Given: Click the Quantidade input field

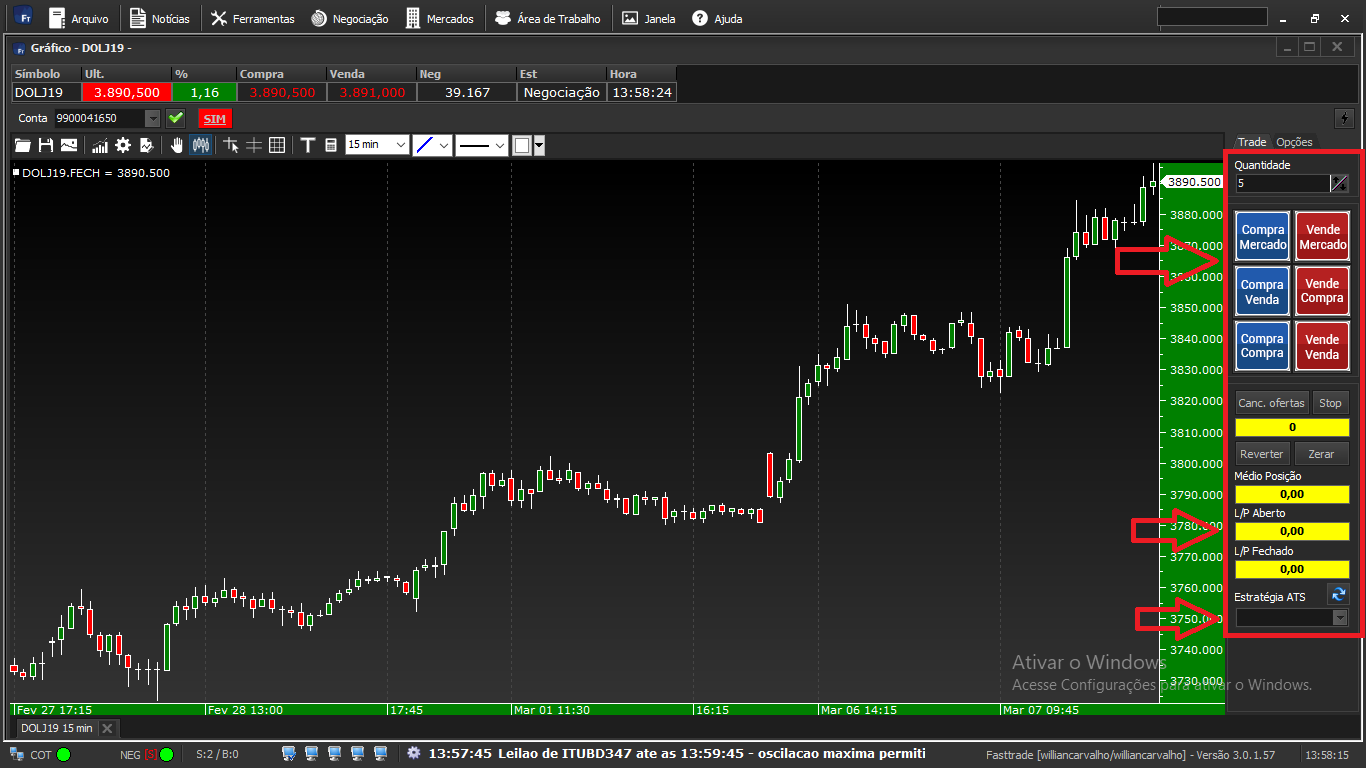Looking at the screenshot, I should (x=1282, y=184).
